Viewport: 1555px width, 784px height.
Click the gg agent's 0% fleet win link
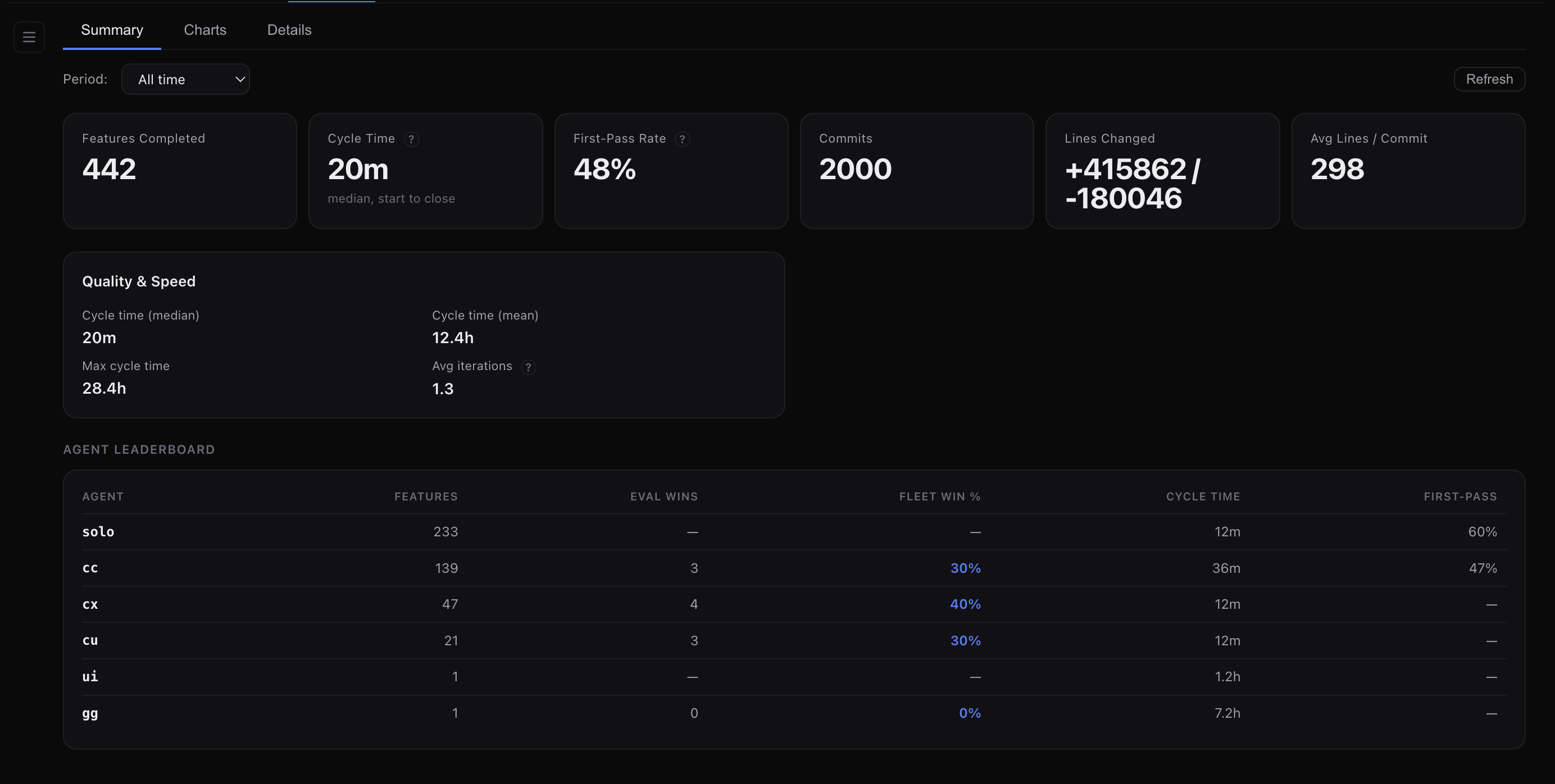click(969, 713)
